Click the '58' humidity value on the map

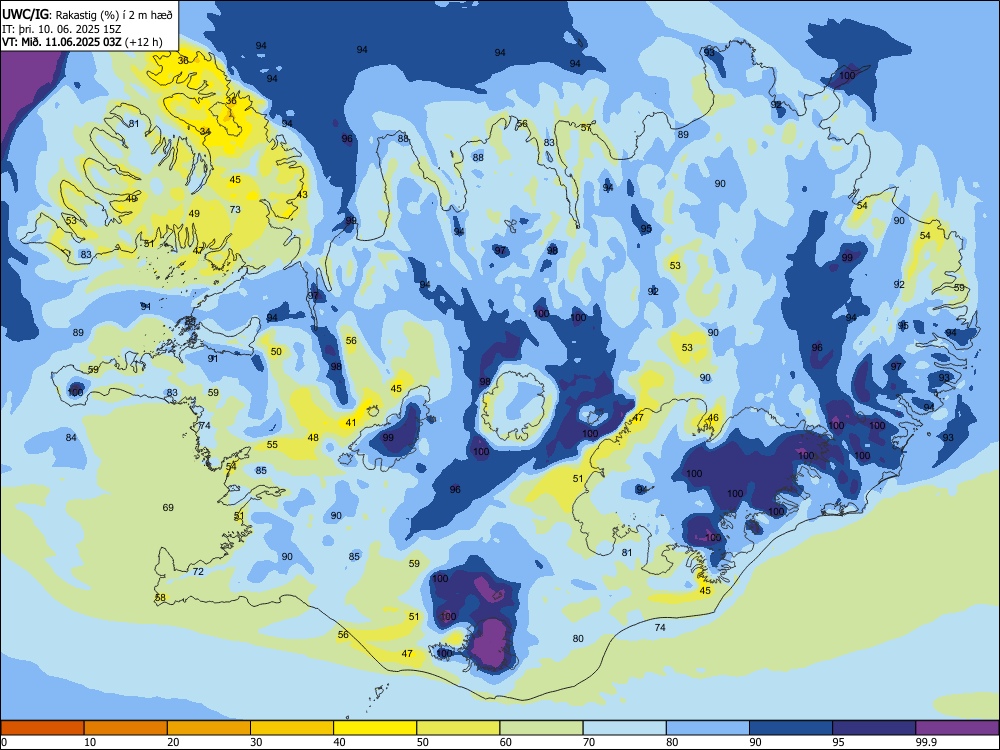(160, 598)
